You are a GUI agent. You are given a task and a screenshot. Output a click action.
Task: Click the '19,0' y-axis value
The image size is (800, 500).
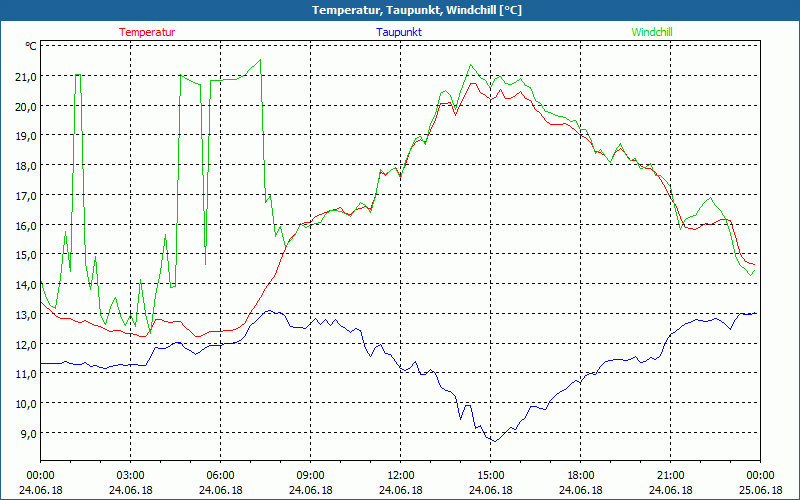pos(27,136)
